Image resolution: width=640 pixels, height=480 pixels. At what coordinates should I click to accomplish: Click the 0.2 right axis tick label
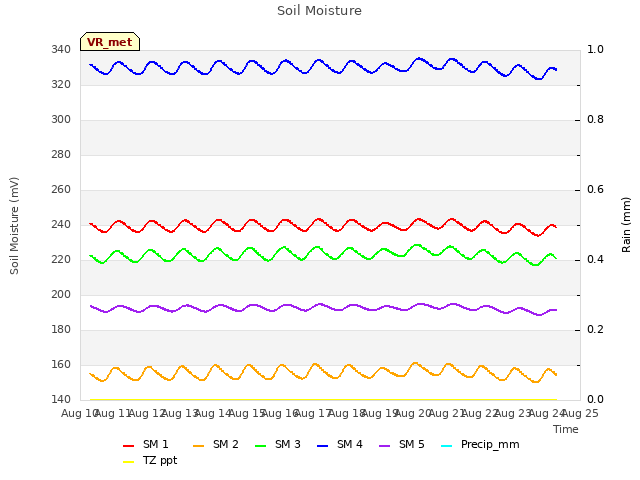(595, 330)
